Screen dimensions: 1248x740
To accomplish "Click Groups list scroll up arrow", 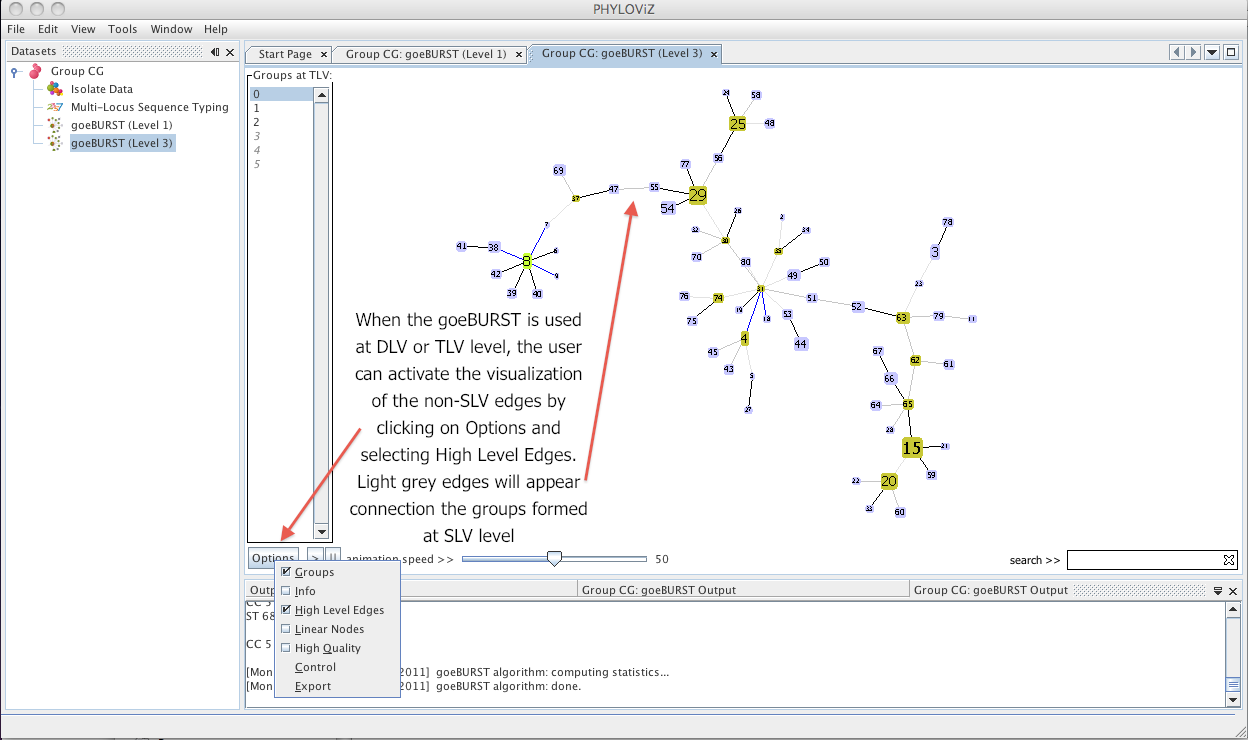I will (x=321, y=95).
